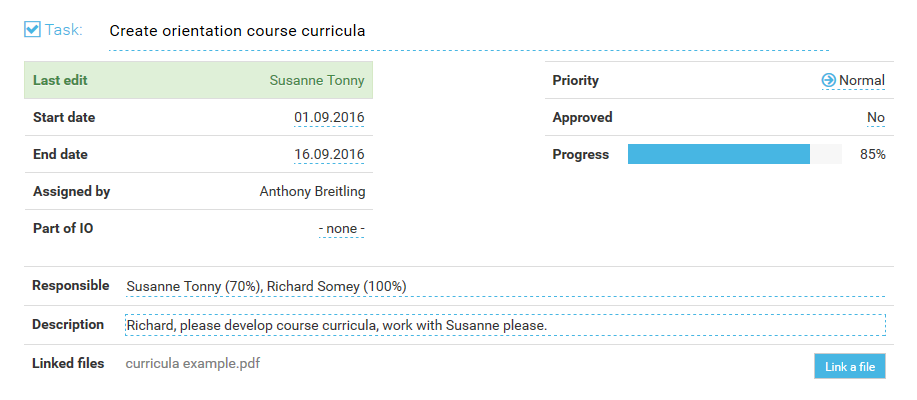Click the Progress label
The width and height of the screenshot is (917, 400).
click(x=581, y=155)
